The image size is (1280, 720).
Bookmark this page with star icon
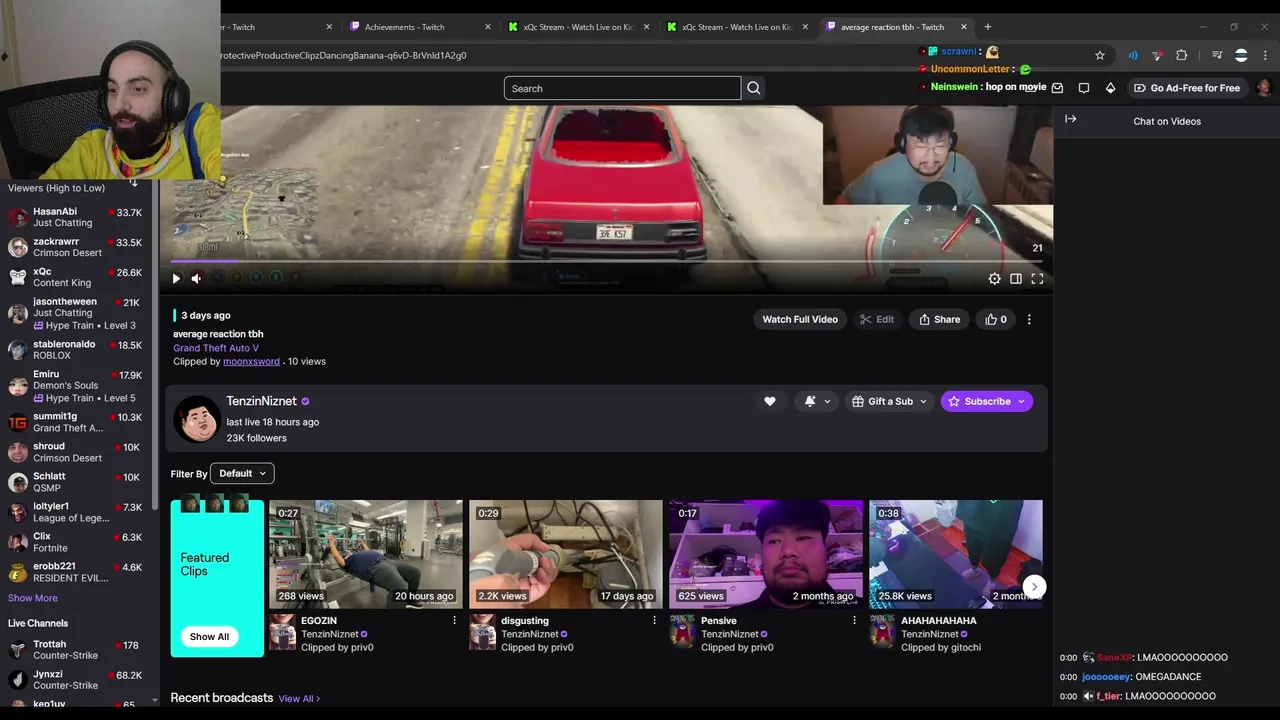[x=1100, y=55]
